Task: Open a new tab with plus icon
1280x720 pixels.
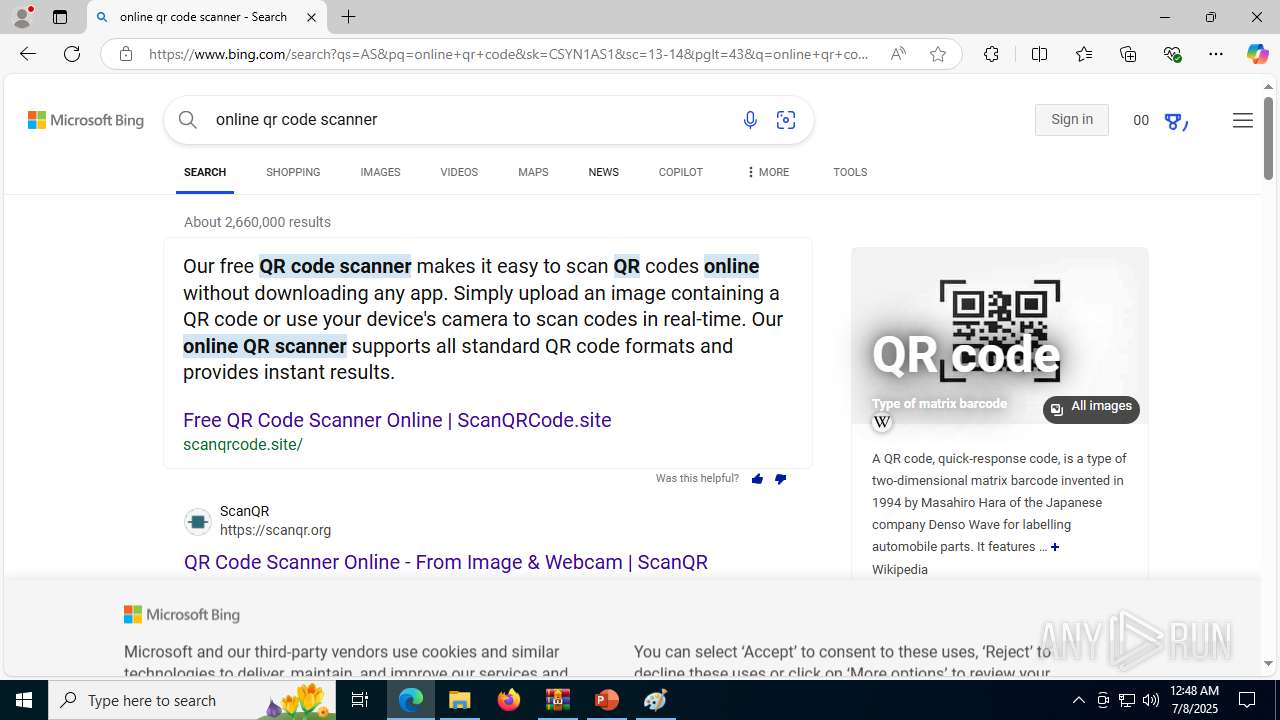Action: (x=348, y=17)
